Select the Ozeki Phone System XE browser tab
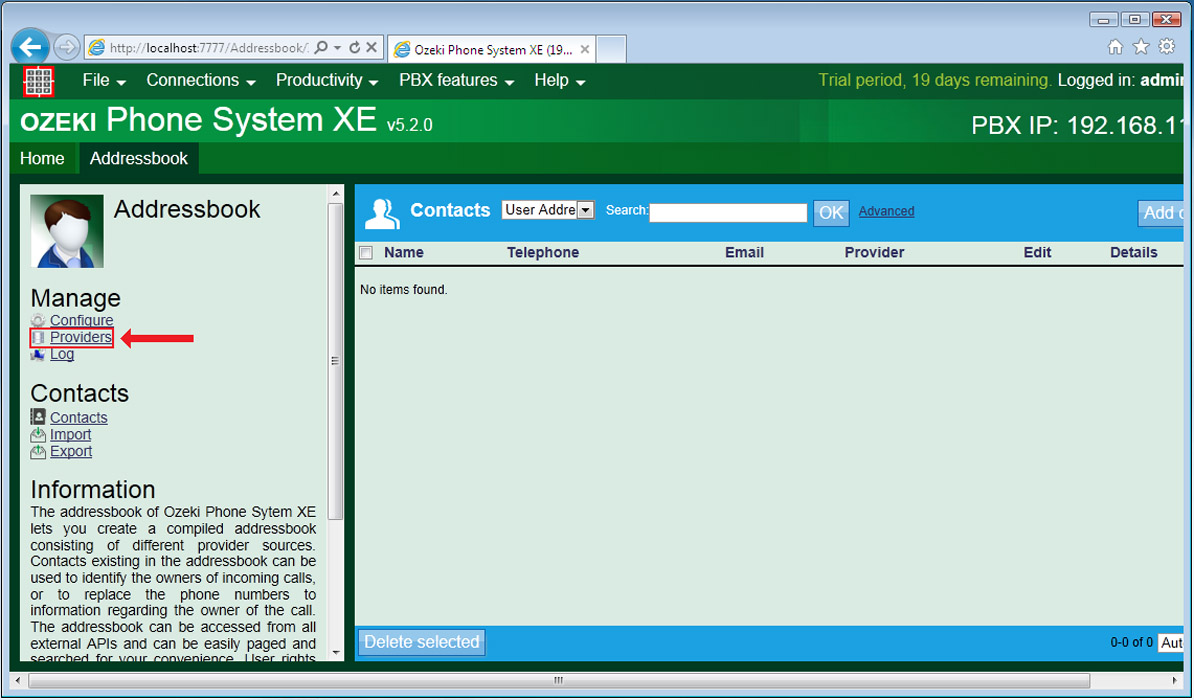Viewport: 1194px width, 700px height. 493,50
